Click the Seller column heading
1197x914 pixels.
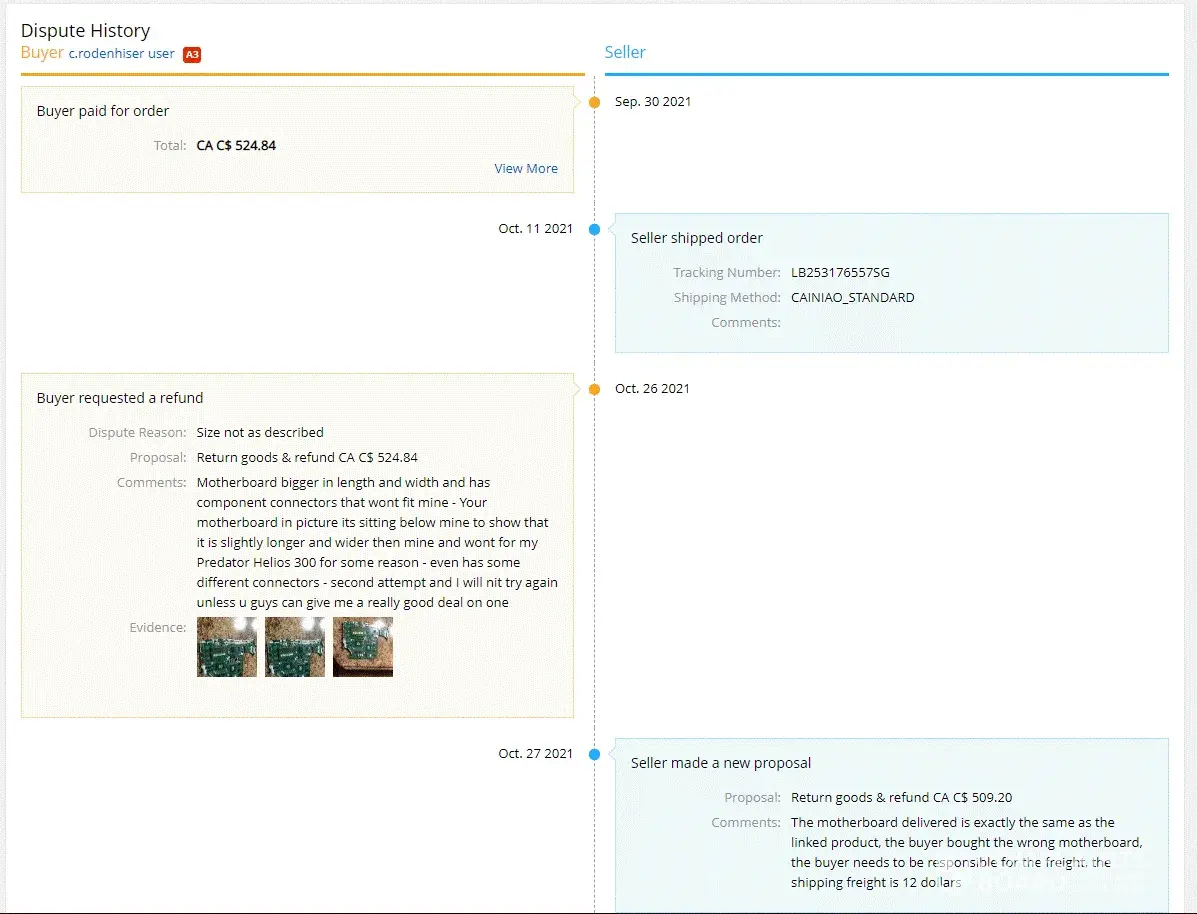click(625, 52)
